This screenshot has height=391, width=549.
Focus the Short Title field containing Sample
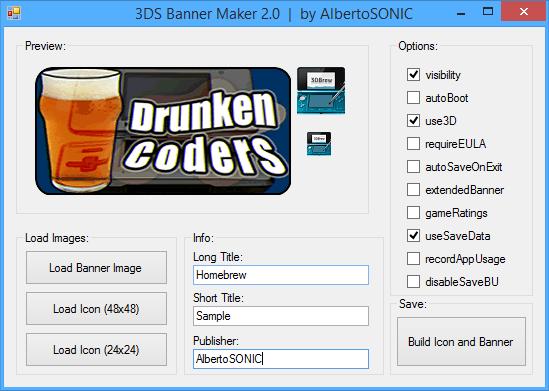pos(281,316)
